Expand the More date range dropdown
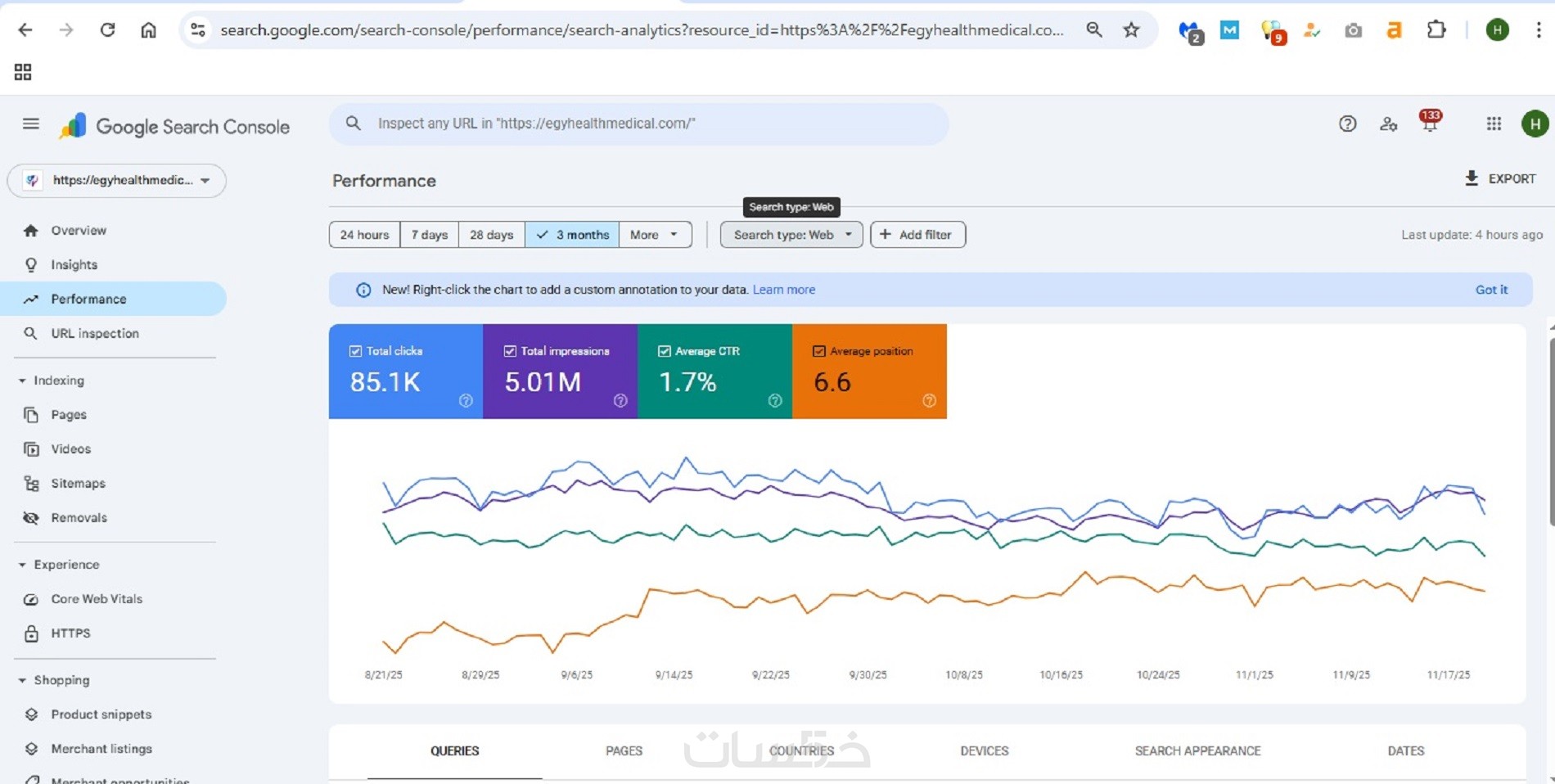Viewport: 1555px width, 784px height. [654, 235]
